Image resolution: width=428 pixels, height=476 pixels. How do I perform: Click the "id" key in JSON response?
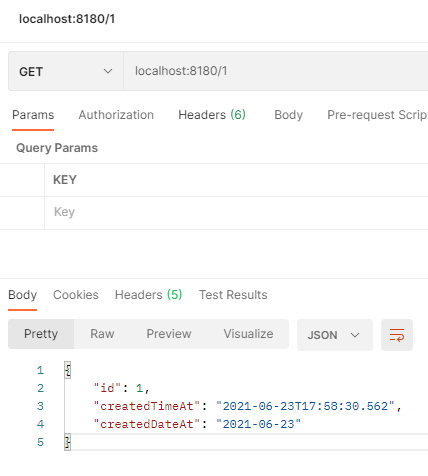click(x=107, y=388)
